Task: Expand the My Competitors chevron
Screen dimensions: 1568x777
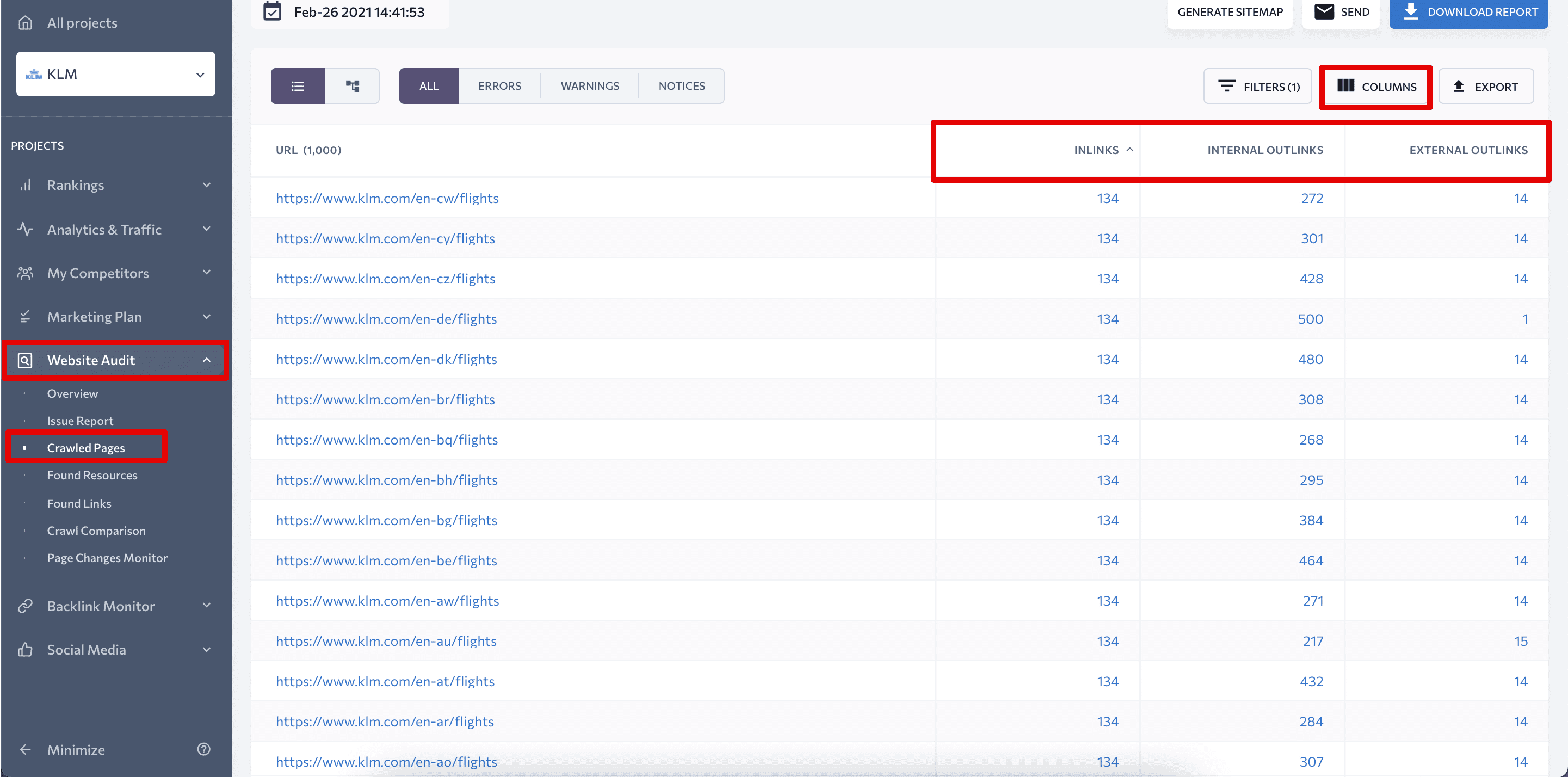Action: pos(207,272)
